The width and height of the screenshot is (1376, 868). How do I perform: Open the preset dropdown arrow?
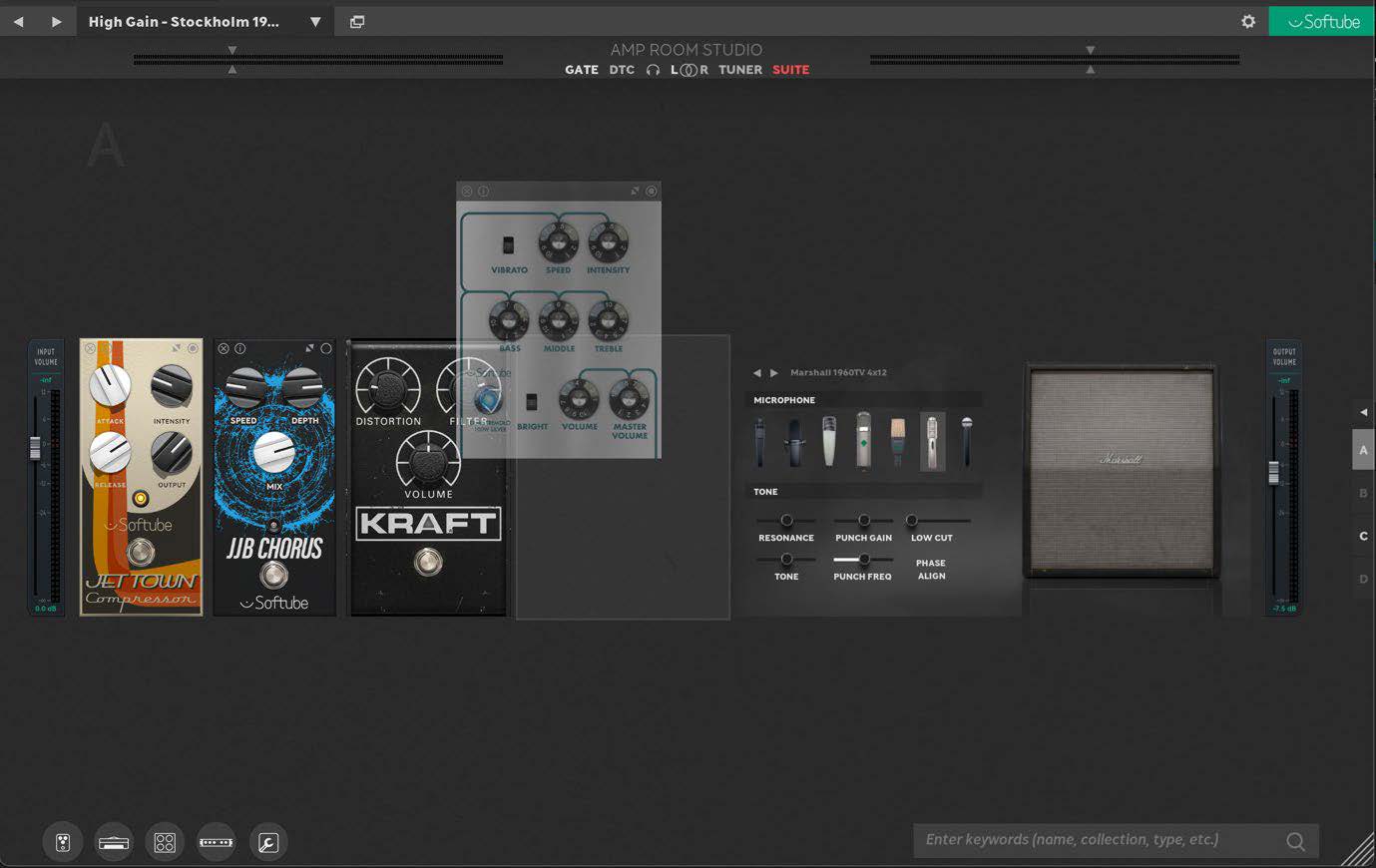[315, 21]
